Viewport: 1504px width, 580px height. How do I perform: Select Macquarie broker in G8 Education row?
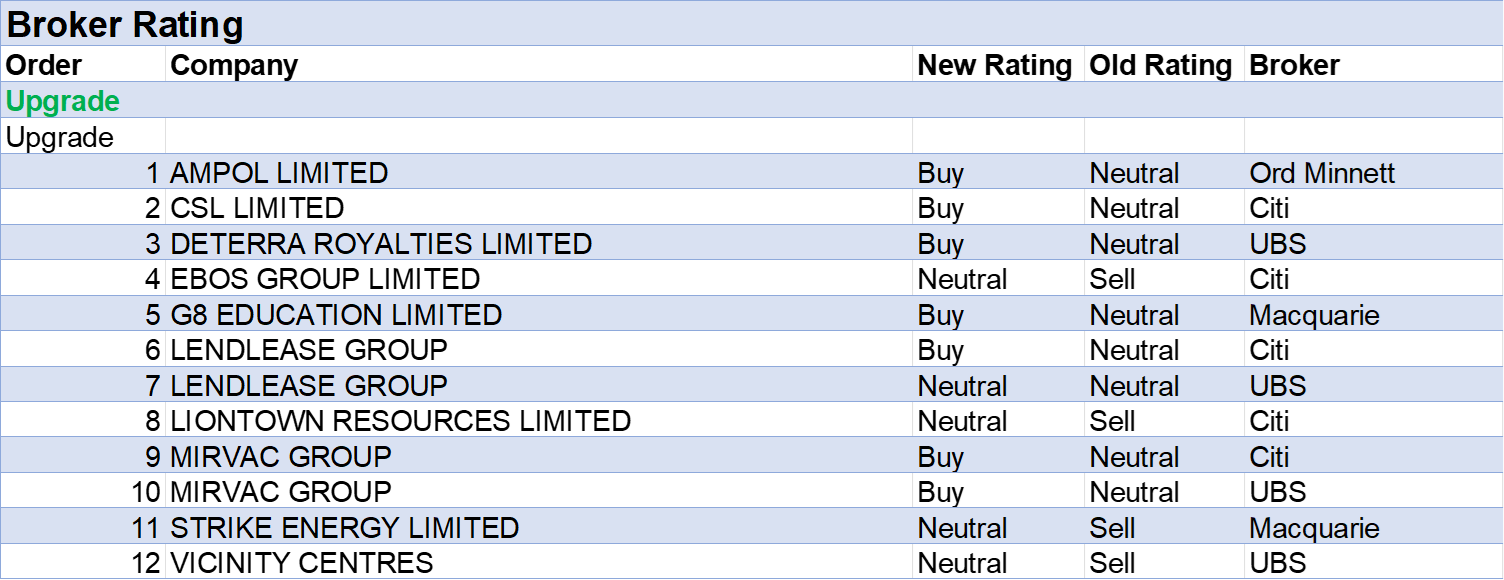pyautogui.click(x=1314, y=315)
